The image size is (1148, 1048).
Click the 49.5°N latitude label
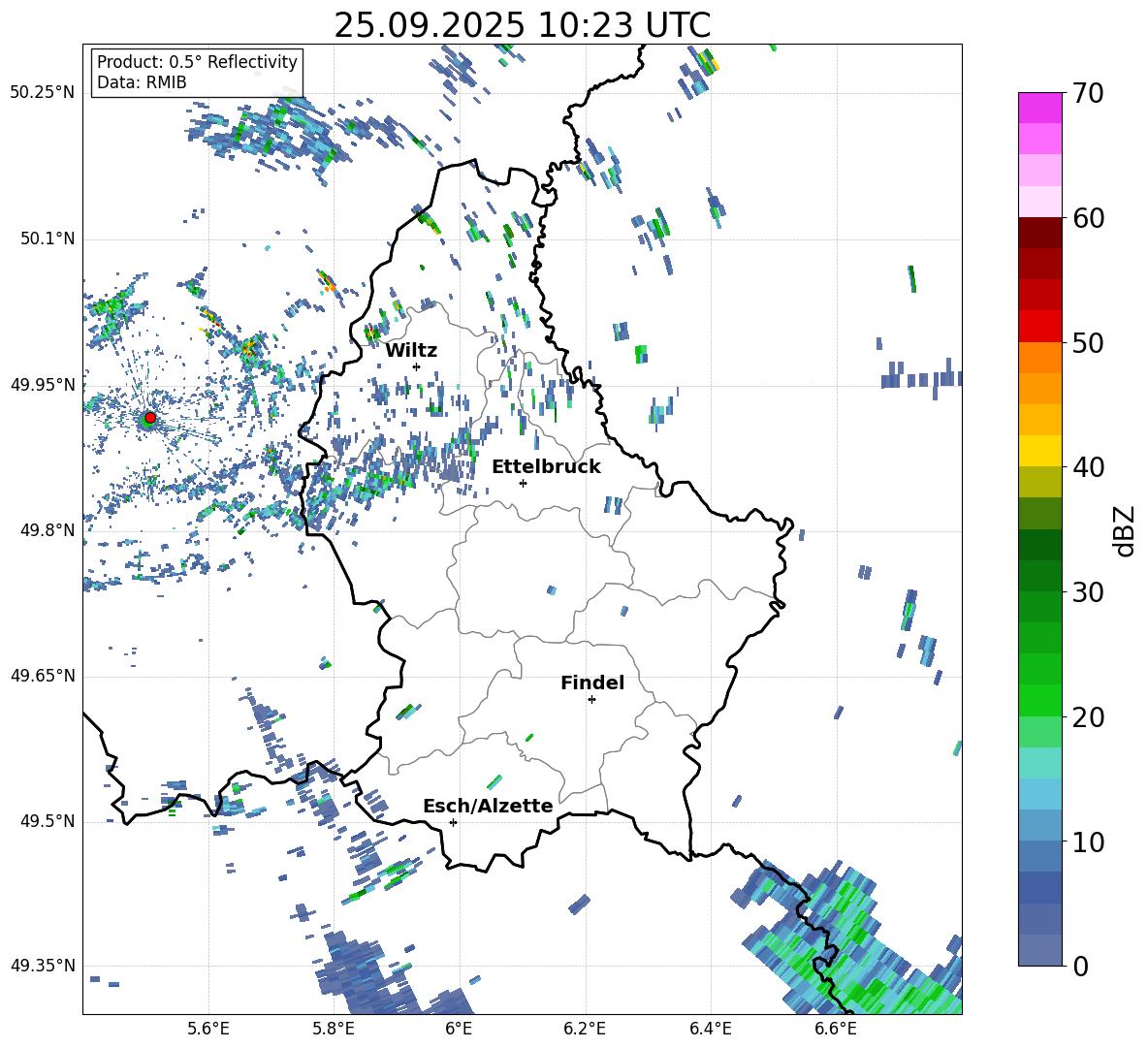pyautogui.click(x=47, y=822)
